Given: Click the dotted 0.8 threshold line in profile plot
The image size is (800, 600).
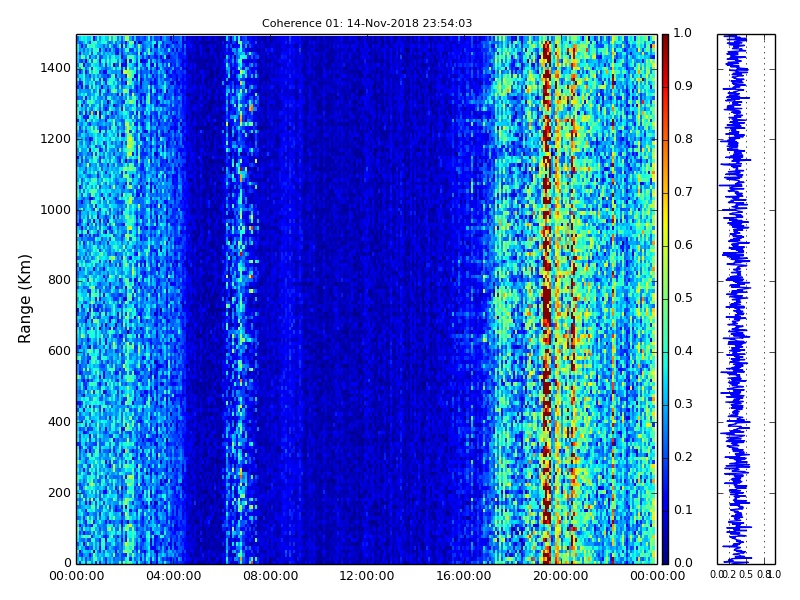Looking at the screenshot, I should [764, 299].
